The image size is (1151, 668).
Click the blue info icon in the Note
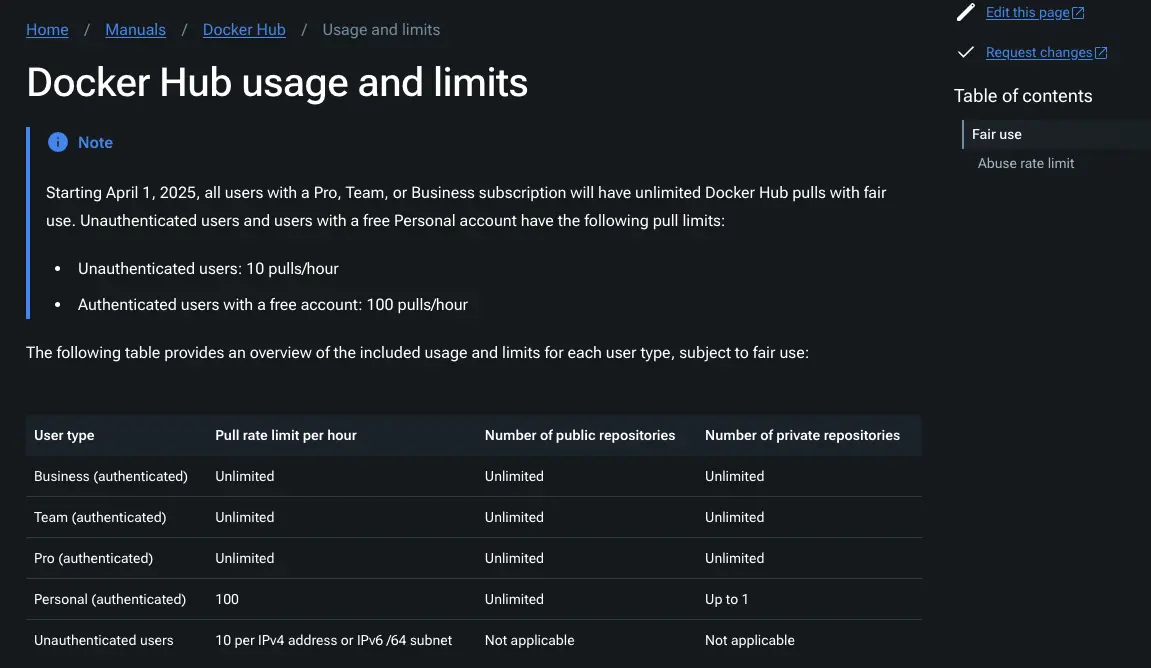(58, 142)
